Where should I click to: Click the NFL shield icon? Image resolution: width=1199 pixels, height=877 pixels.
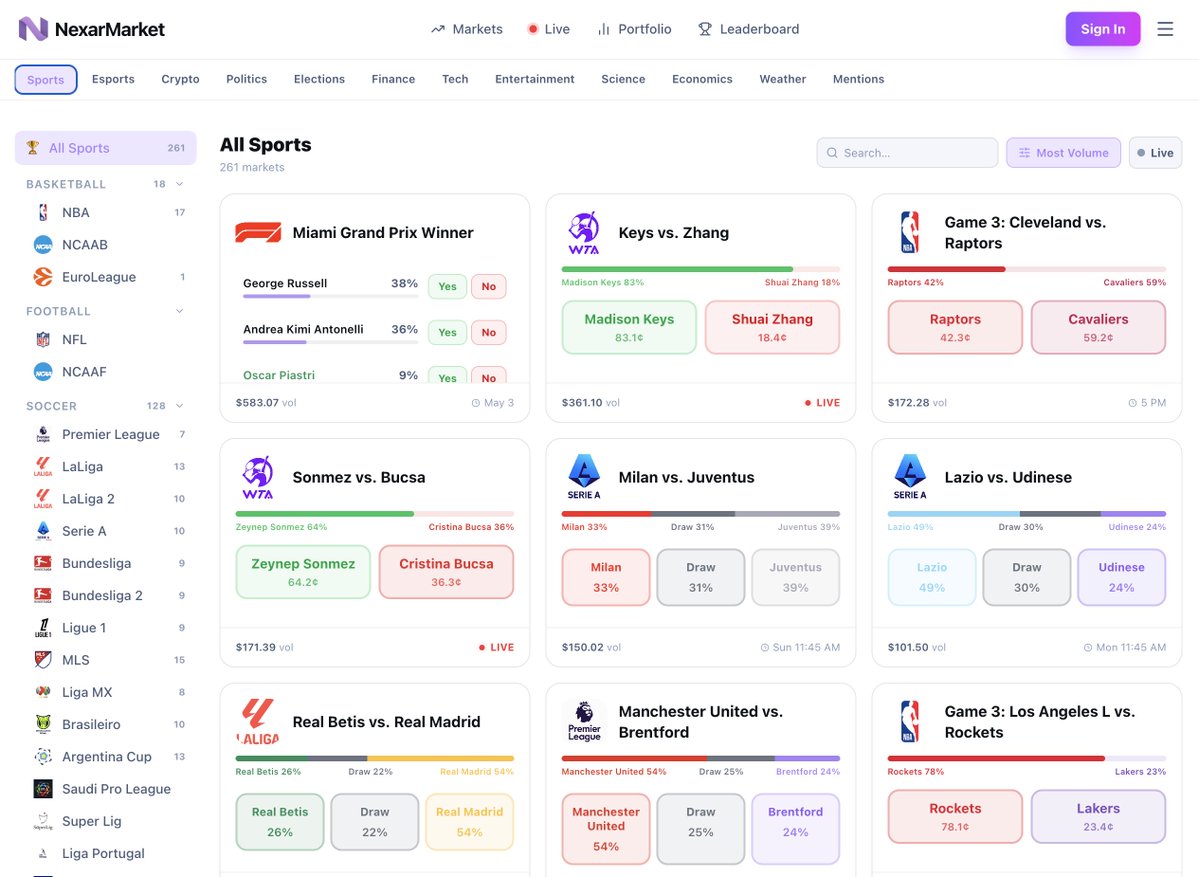pos(43,339)
